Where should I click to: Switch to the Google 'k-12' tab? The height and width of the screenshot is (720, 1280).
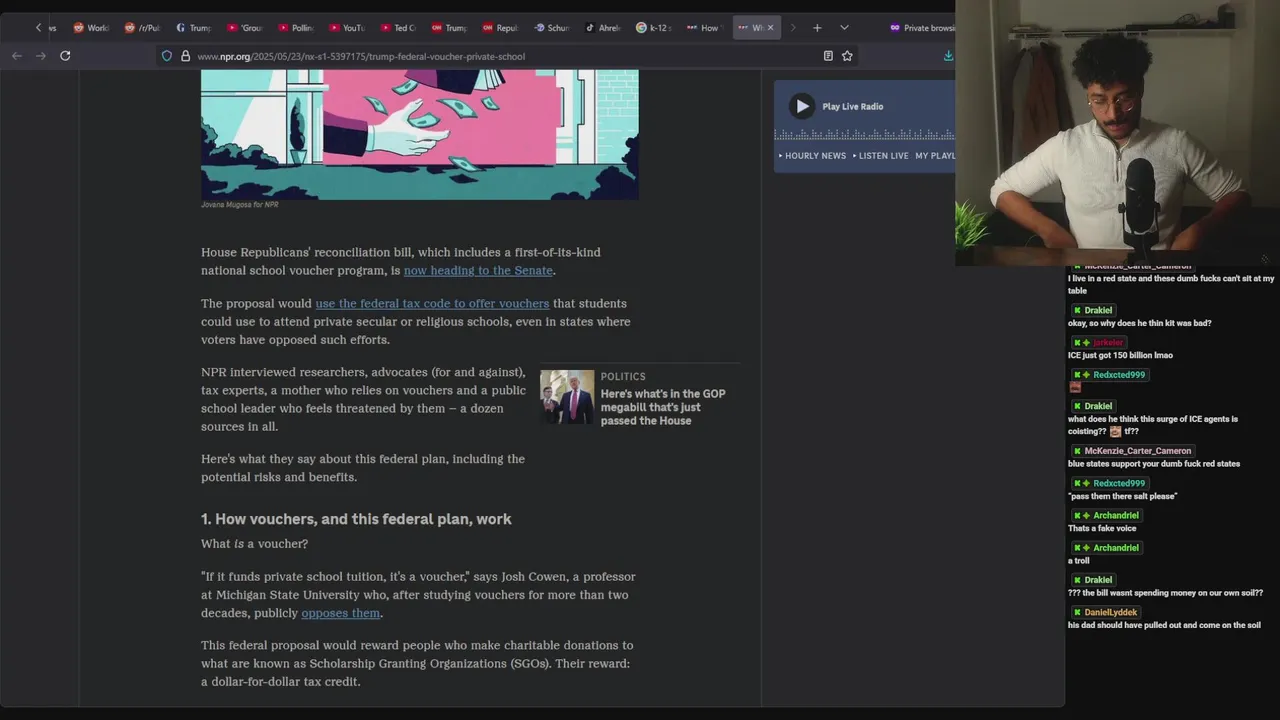pos(654,28)
